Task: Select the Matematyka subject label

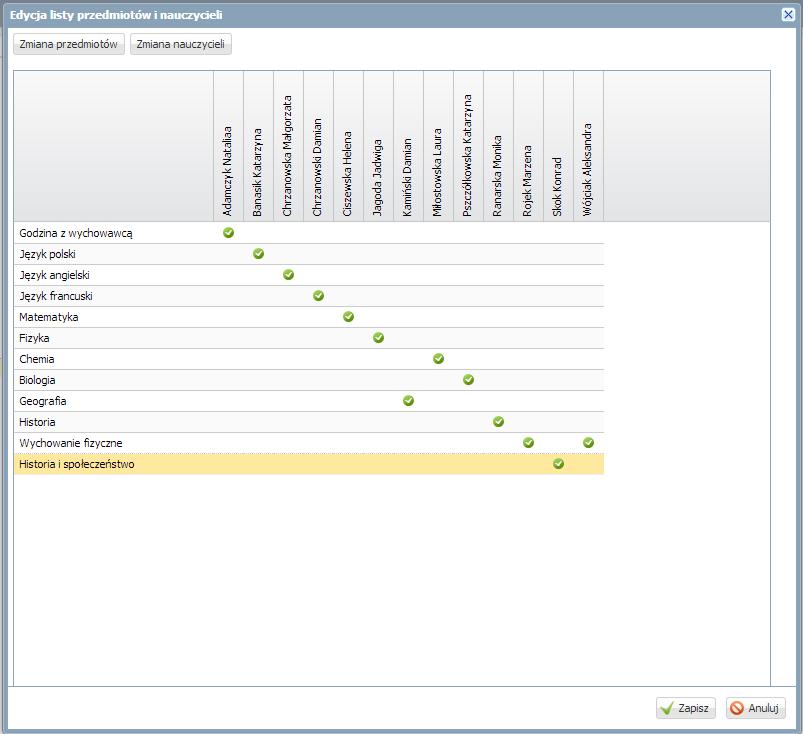Action: click(x=49, y=317)
